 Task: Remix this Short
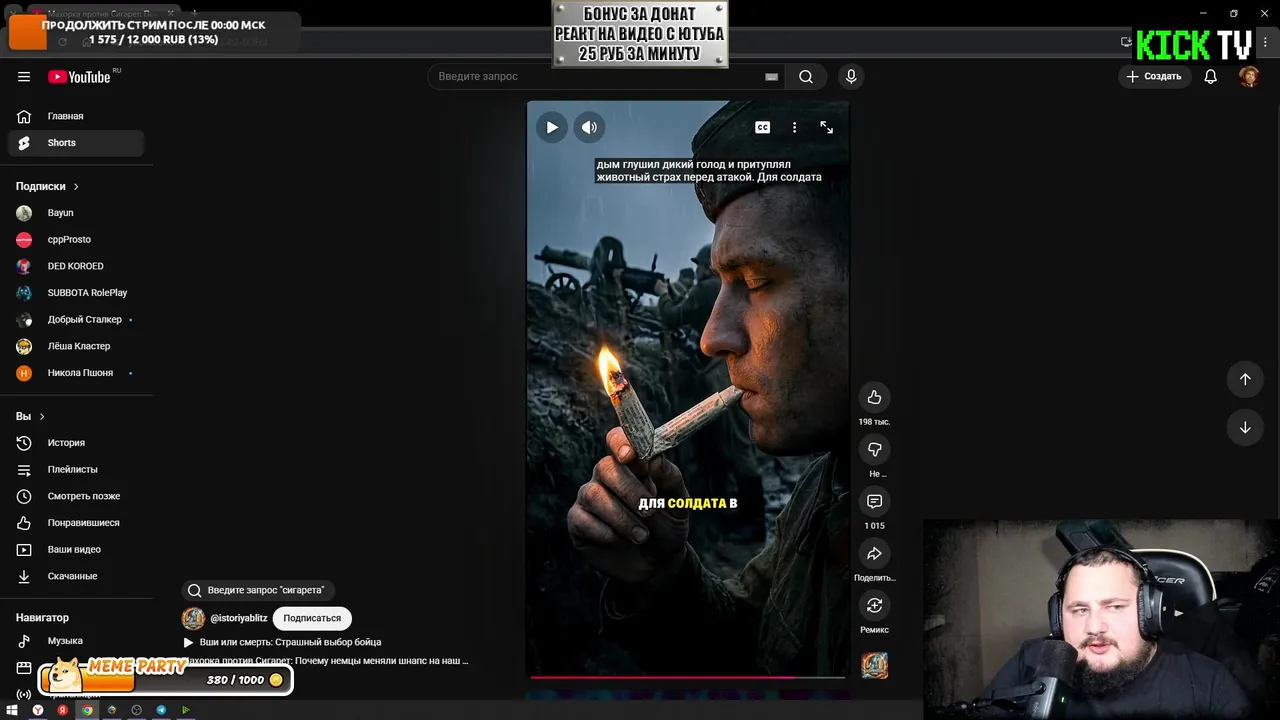(x=874, y=605)
